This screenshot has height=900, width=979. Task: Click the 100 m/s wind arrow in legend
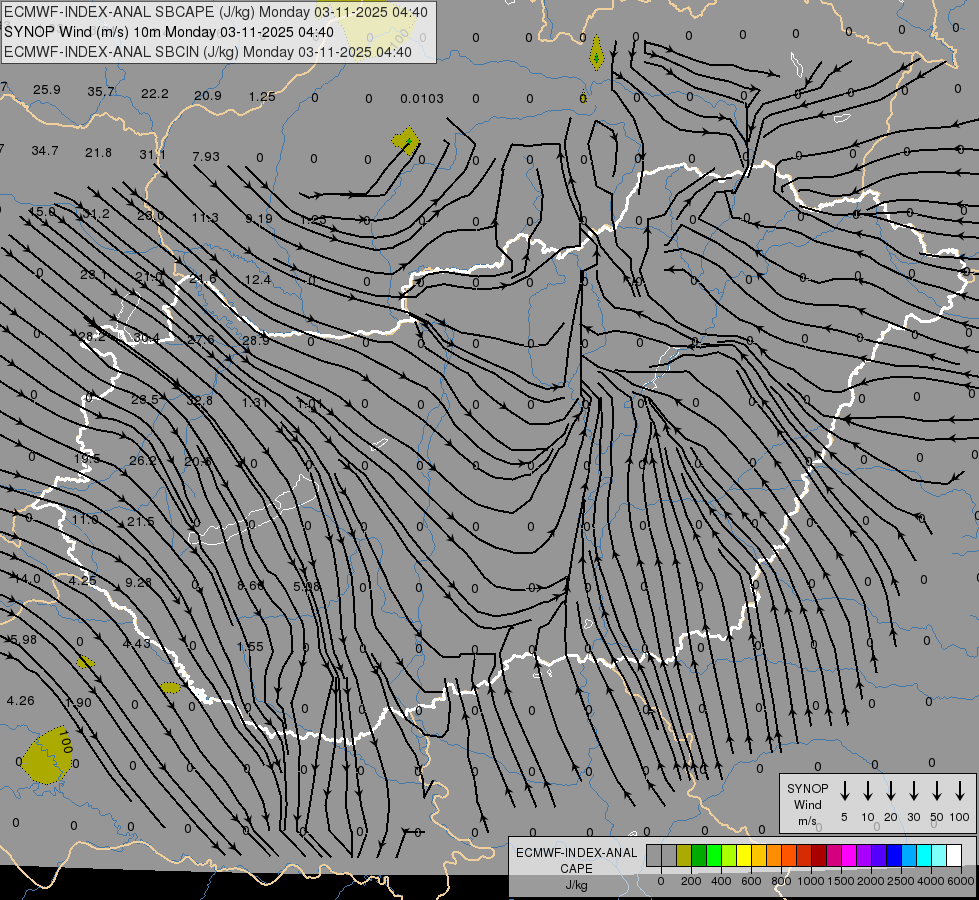[960, 791]
